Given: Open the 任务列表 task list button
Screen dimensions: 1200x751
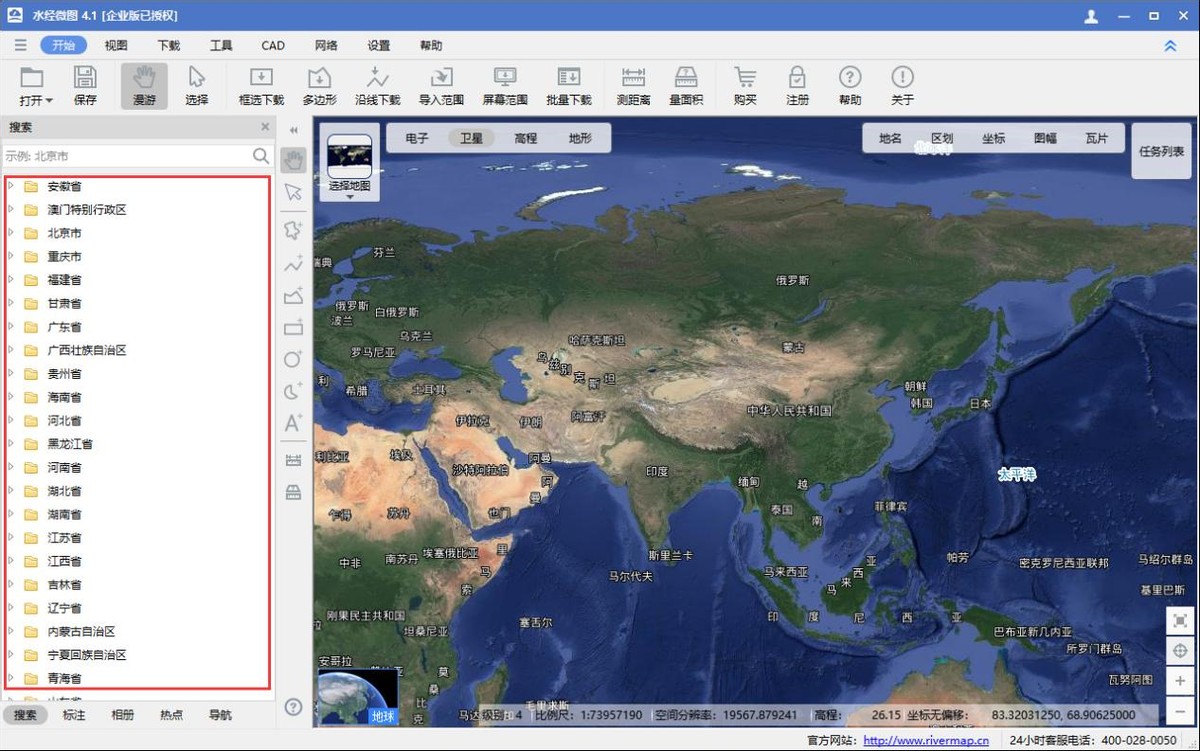Looking at the screenshot, I should point(1161,151).
